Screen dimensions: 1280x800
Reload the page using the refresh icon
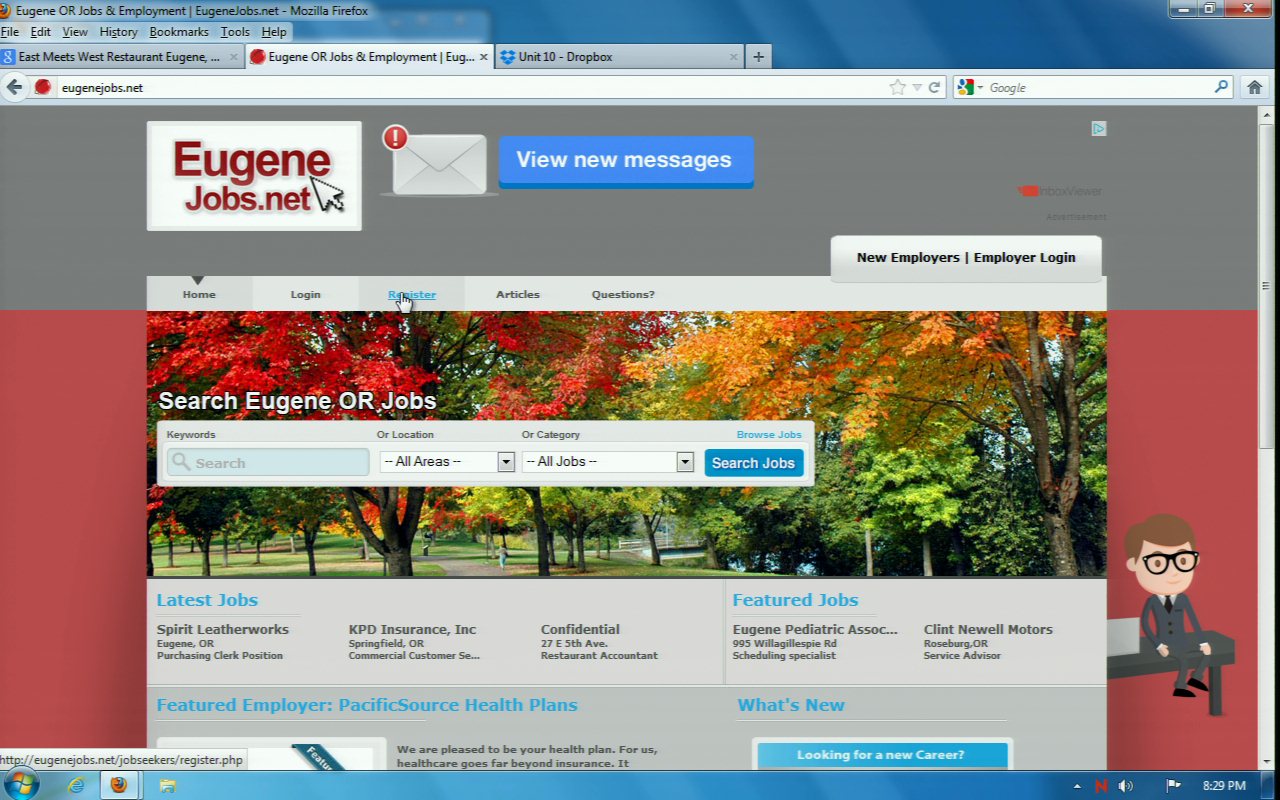(934, 87)
